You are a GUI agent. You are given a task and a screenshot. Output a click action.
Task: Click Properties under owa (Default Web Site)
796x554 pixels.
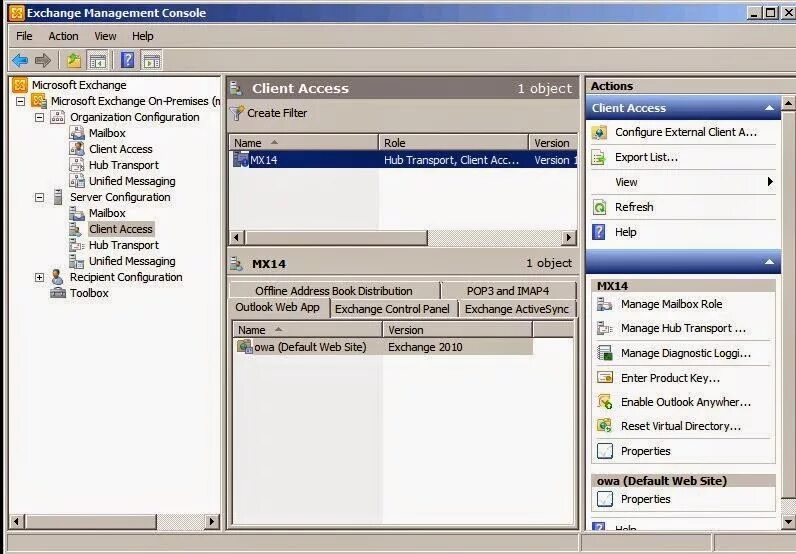[646, 500]
